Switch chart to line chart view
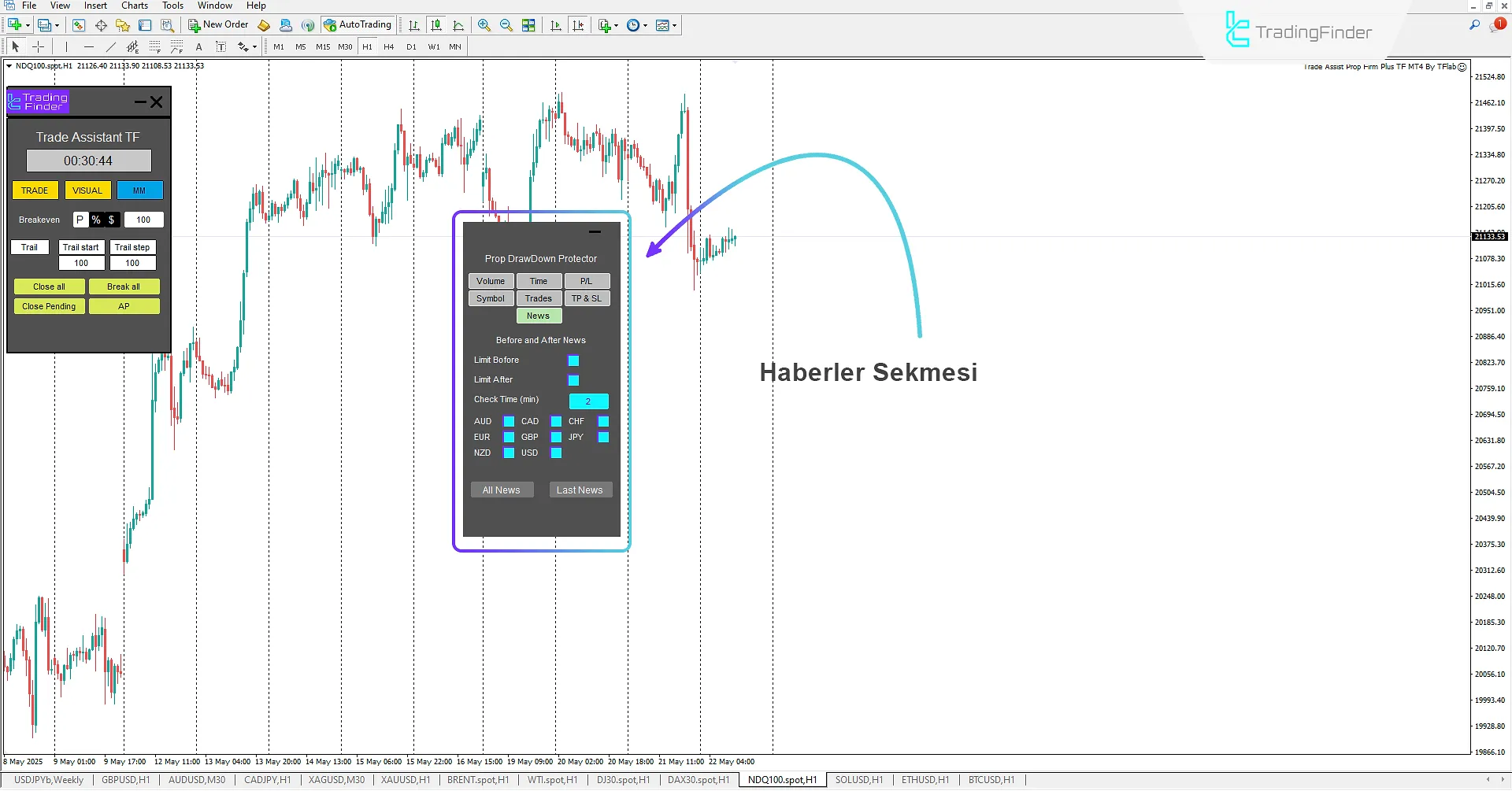This screenshot has height=791, width=1512. (458, 24)
